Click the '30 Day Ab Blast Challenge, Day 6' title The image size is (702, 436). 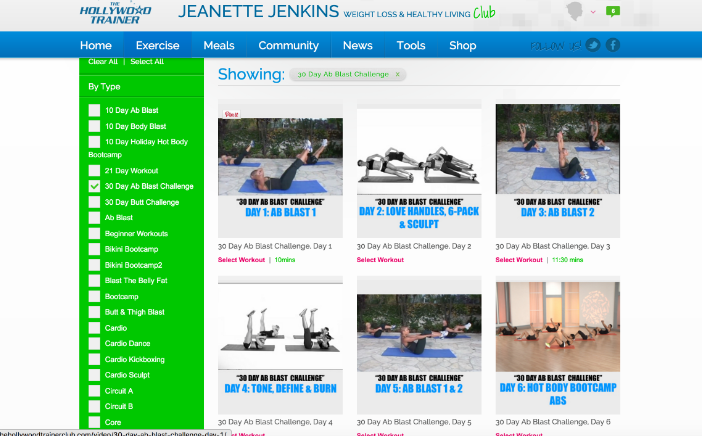pyautogui.click(x=553, y=422)
